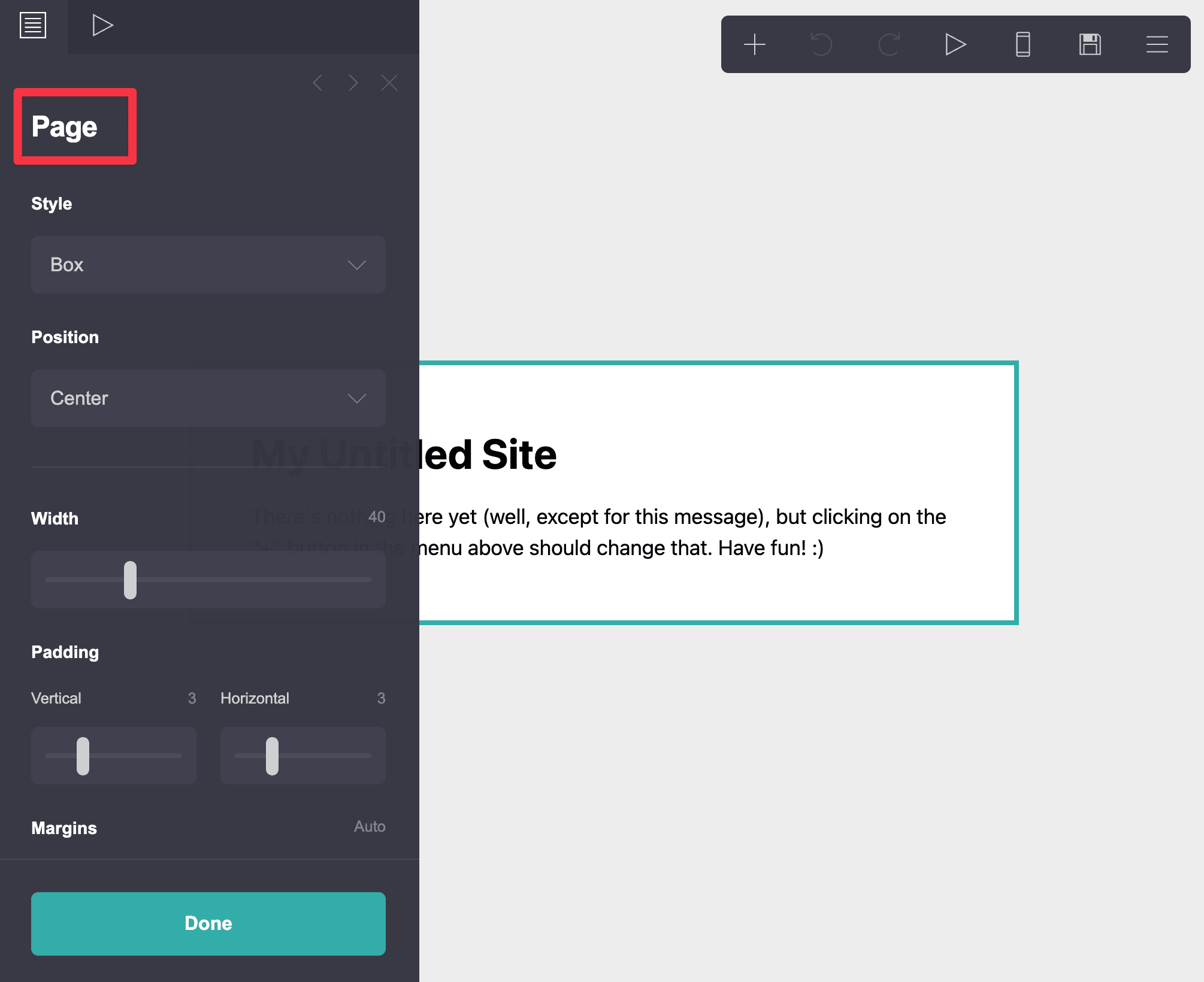Click navigate back arrow icon

tap(318, 82)
